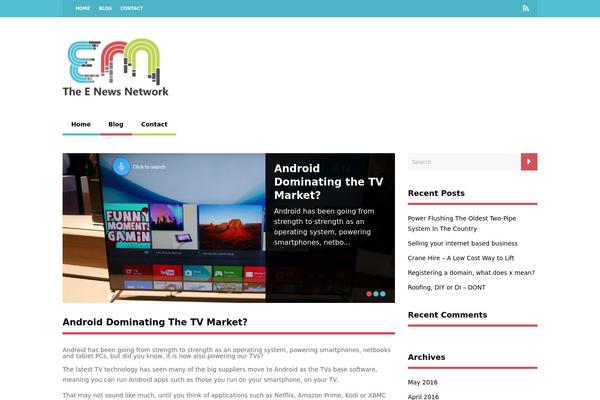600x400 pixels.
Task: Click slider excerpt starting 'Android has been going'
Action: coord(324,227)
